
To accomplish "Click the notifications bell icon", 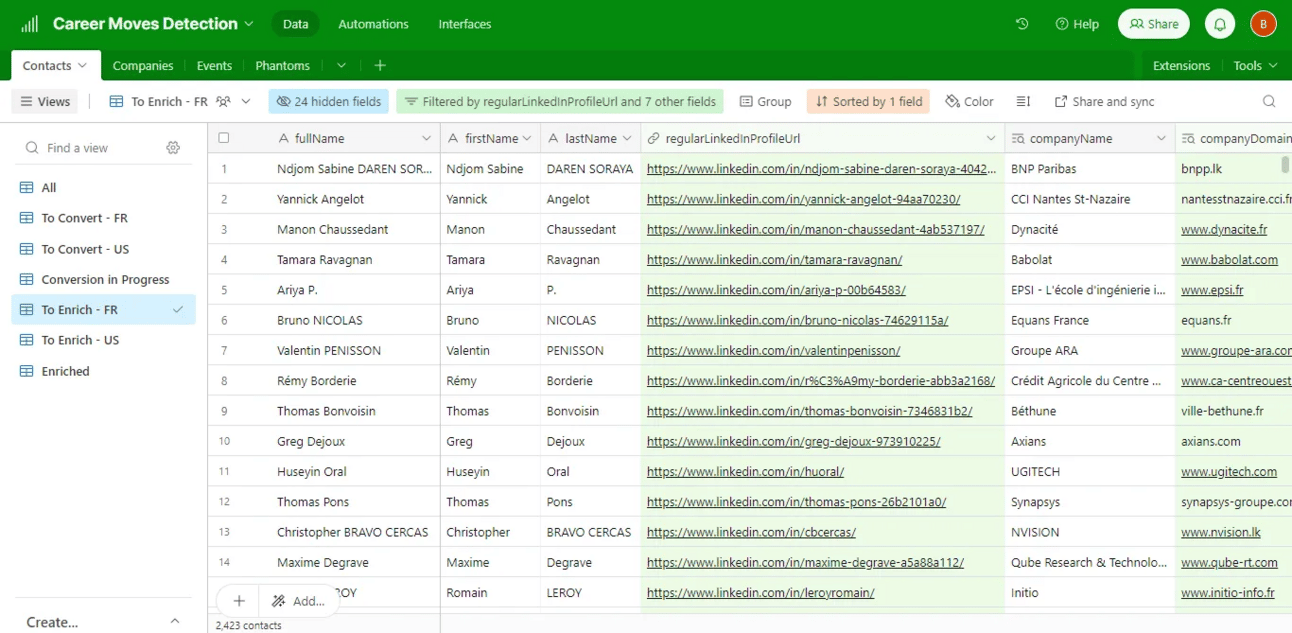I will click(1219, 24).
